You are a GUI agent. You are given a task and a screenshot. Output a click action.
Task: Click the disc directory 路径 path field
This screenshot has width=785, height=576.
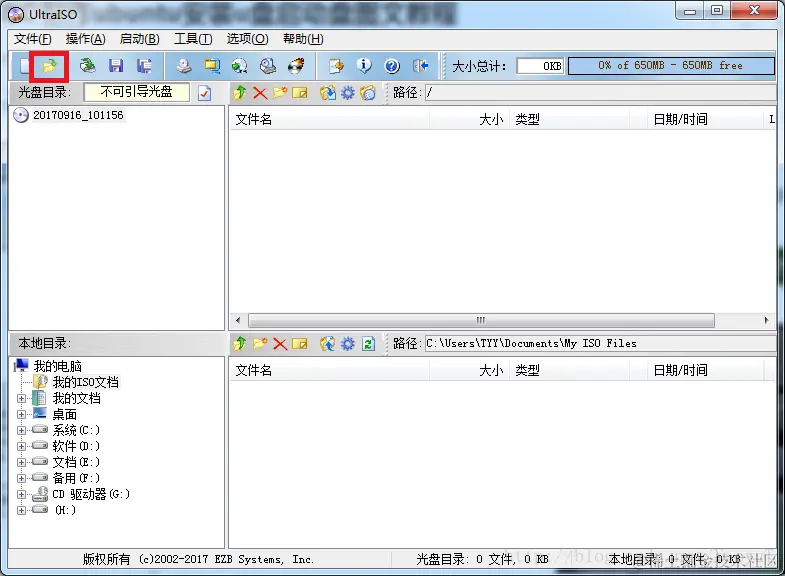coord(600,93)
